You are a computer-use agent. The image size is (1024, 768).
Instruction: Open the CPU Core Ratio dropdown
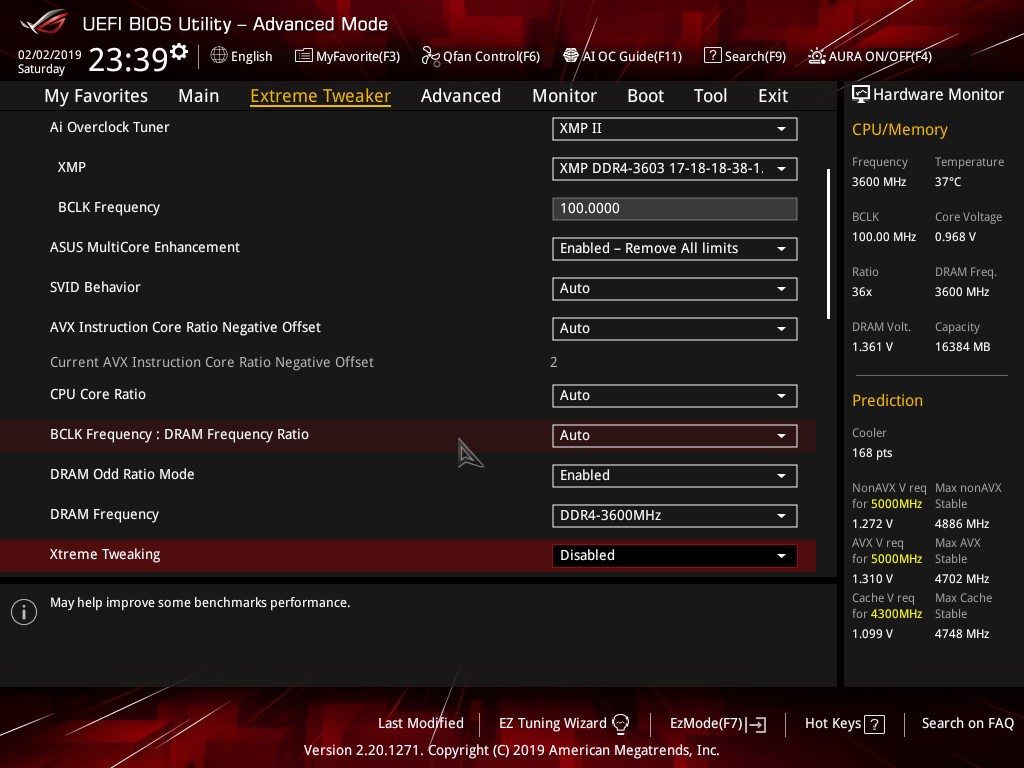(x=675, y=396)
